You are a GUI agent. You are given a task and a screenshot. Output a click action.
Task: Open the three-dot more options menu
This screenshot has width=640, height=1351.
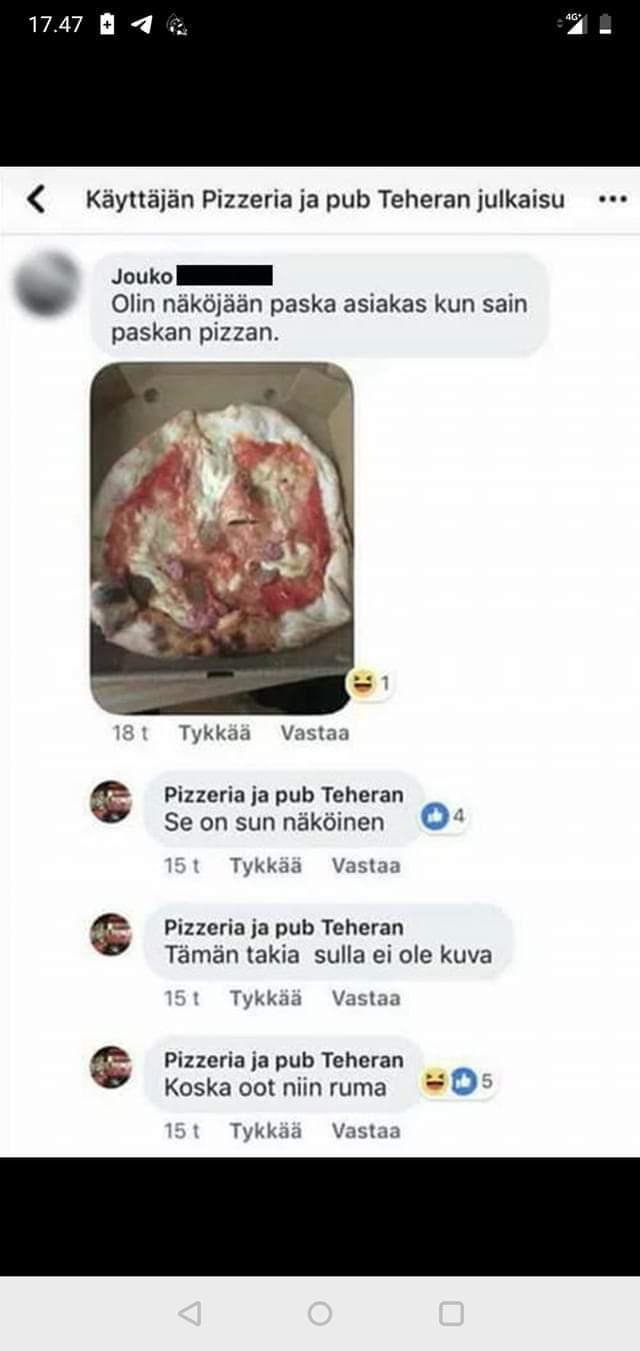[x=612, y=200]
